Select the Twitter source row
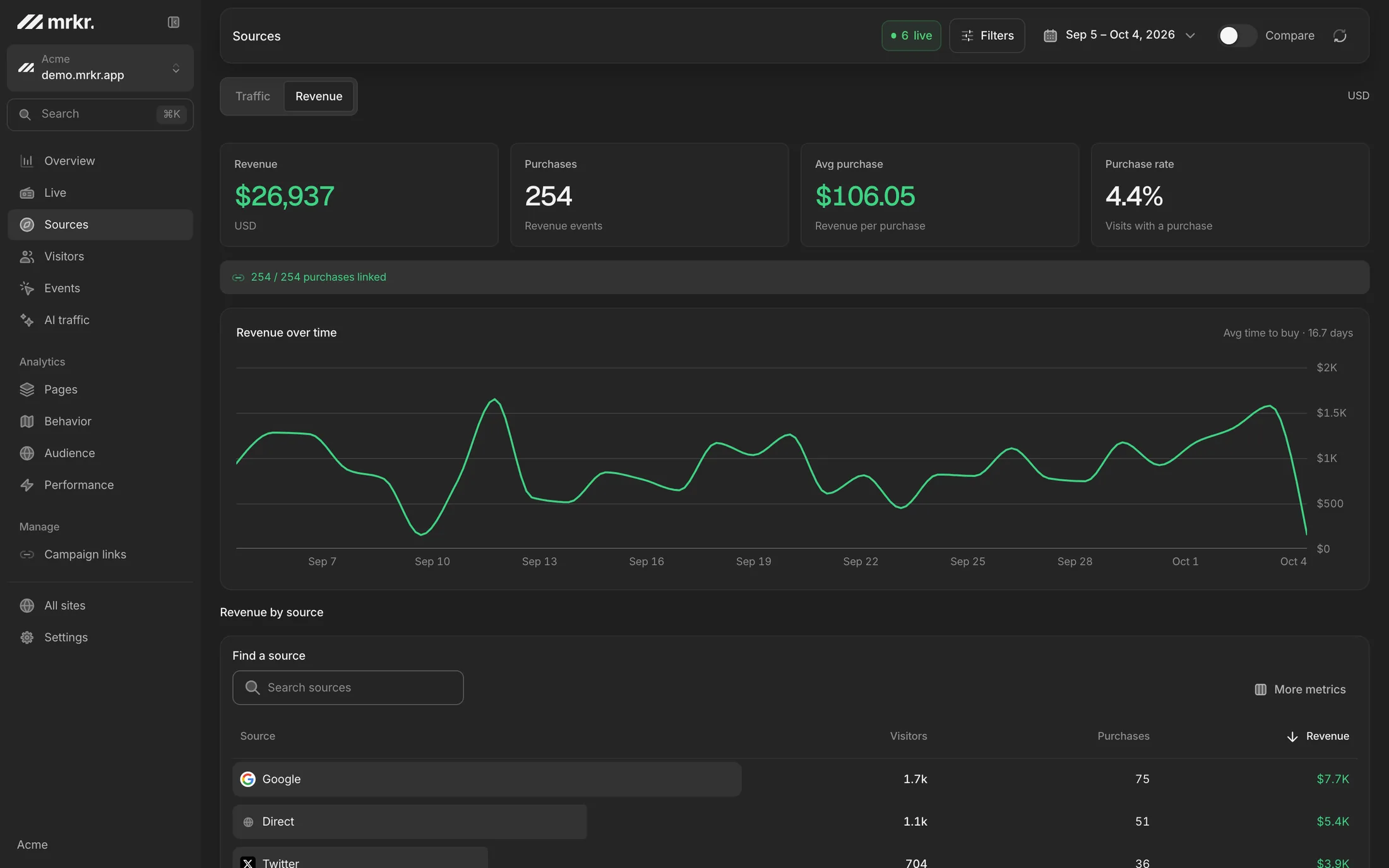Viewport: 1389px width, 868px height. click(x=794, y=859)
